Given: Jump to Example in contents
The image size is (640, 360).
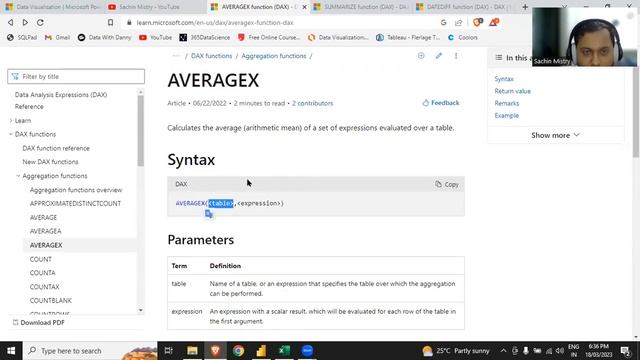Looking at the screenshot, I should coord(507,116).
